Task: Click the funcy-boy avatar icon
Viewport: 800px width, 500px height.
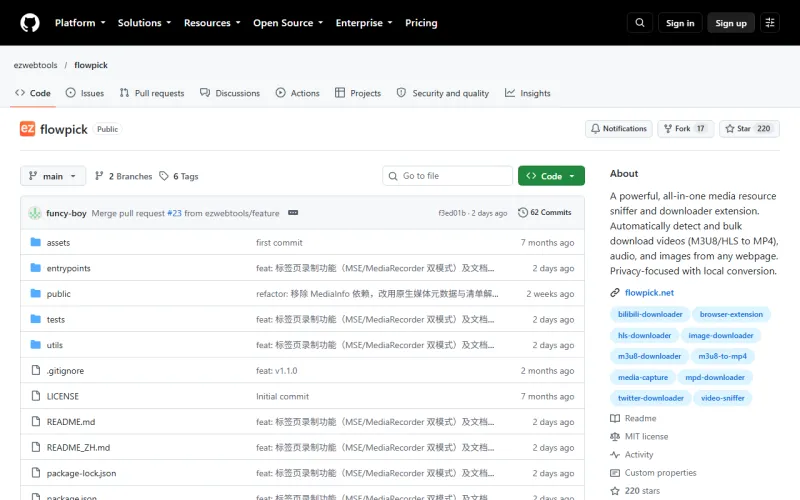Action: [x=35, y=213]
